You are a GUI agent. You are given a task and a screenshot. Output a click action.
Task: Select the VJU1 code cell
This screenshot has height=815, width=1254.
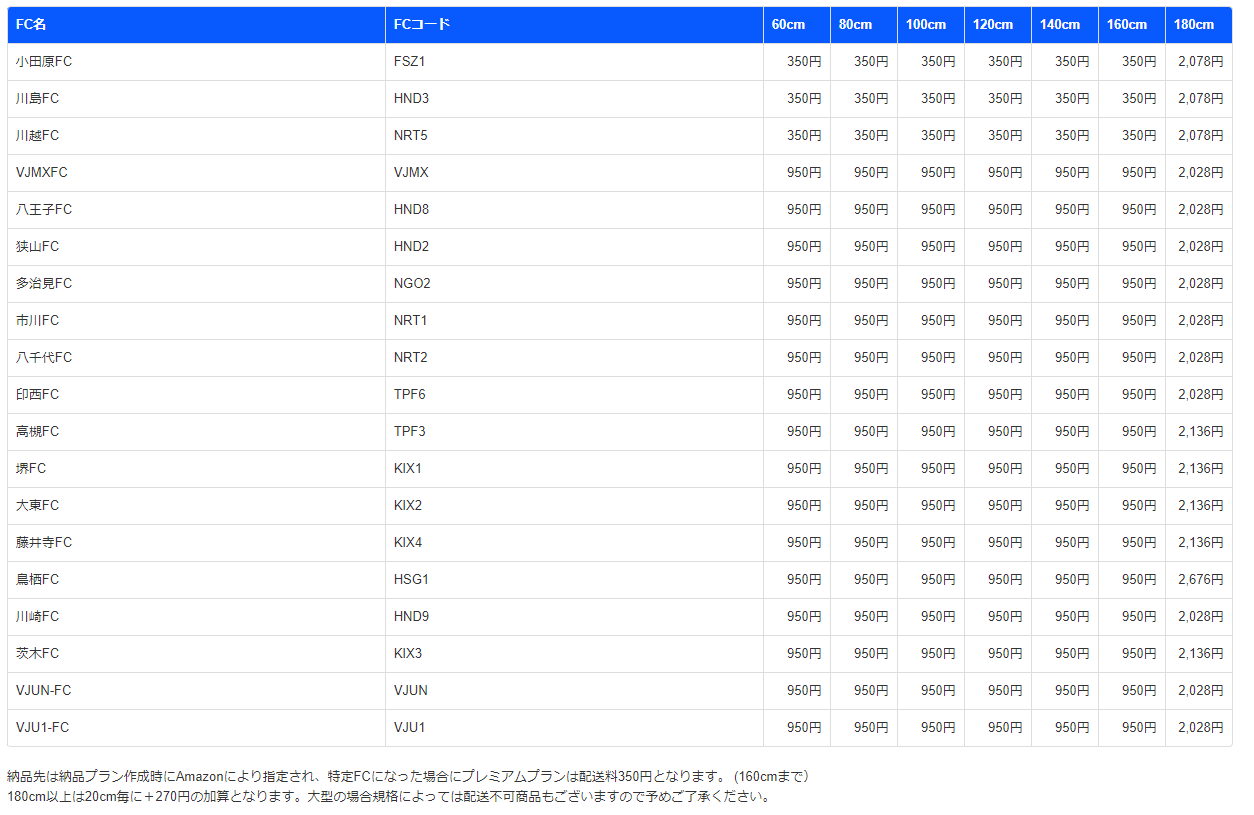tap(410, 727)
